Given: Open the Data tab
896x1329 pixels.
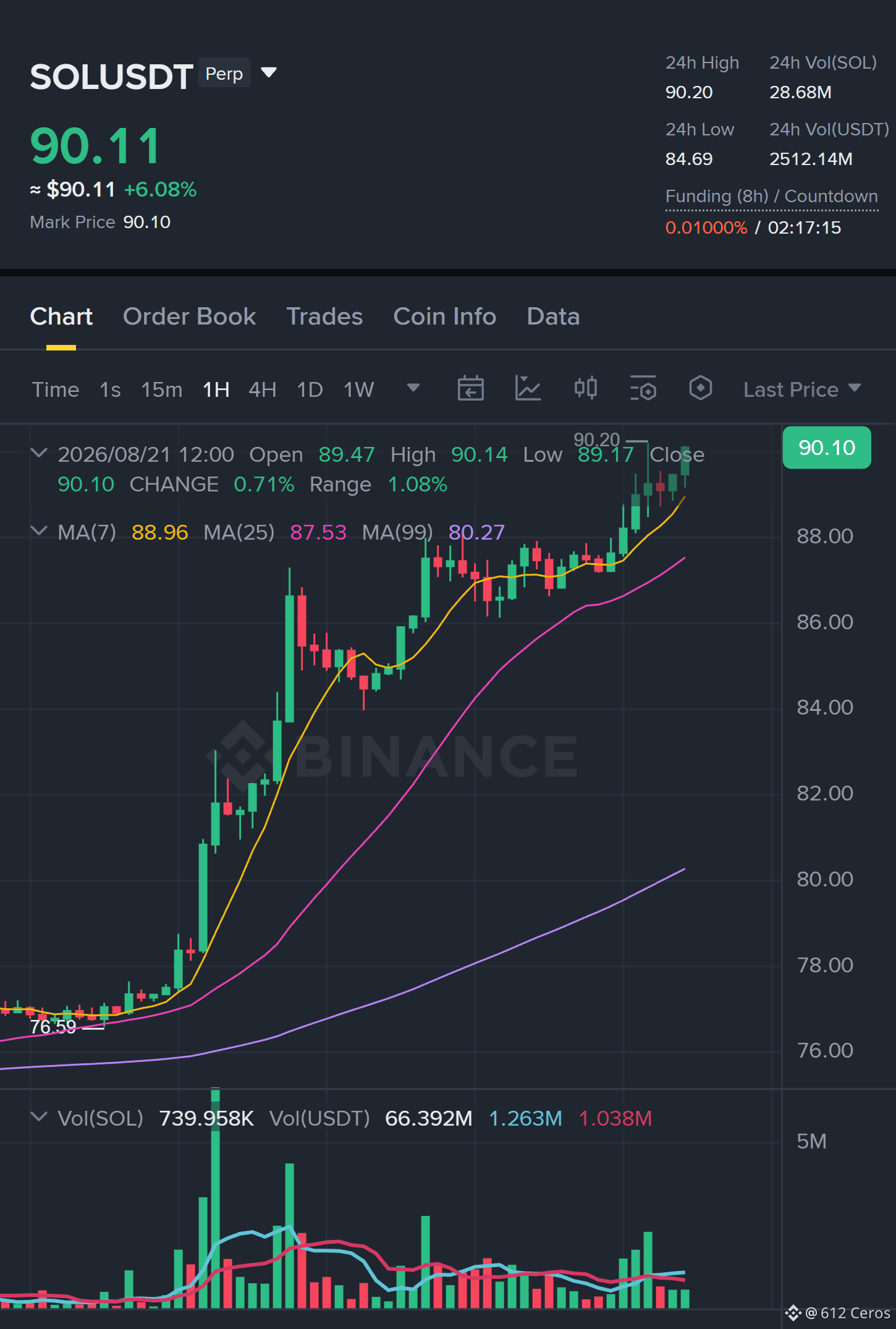Looking at the screenshot, I should pos(553,316).
